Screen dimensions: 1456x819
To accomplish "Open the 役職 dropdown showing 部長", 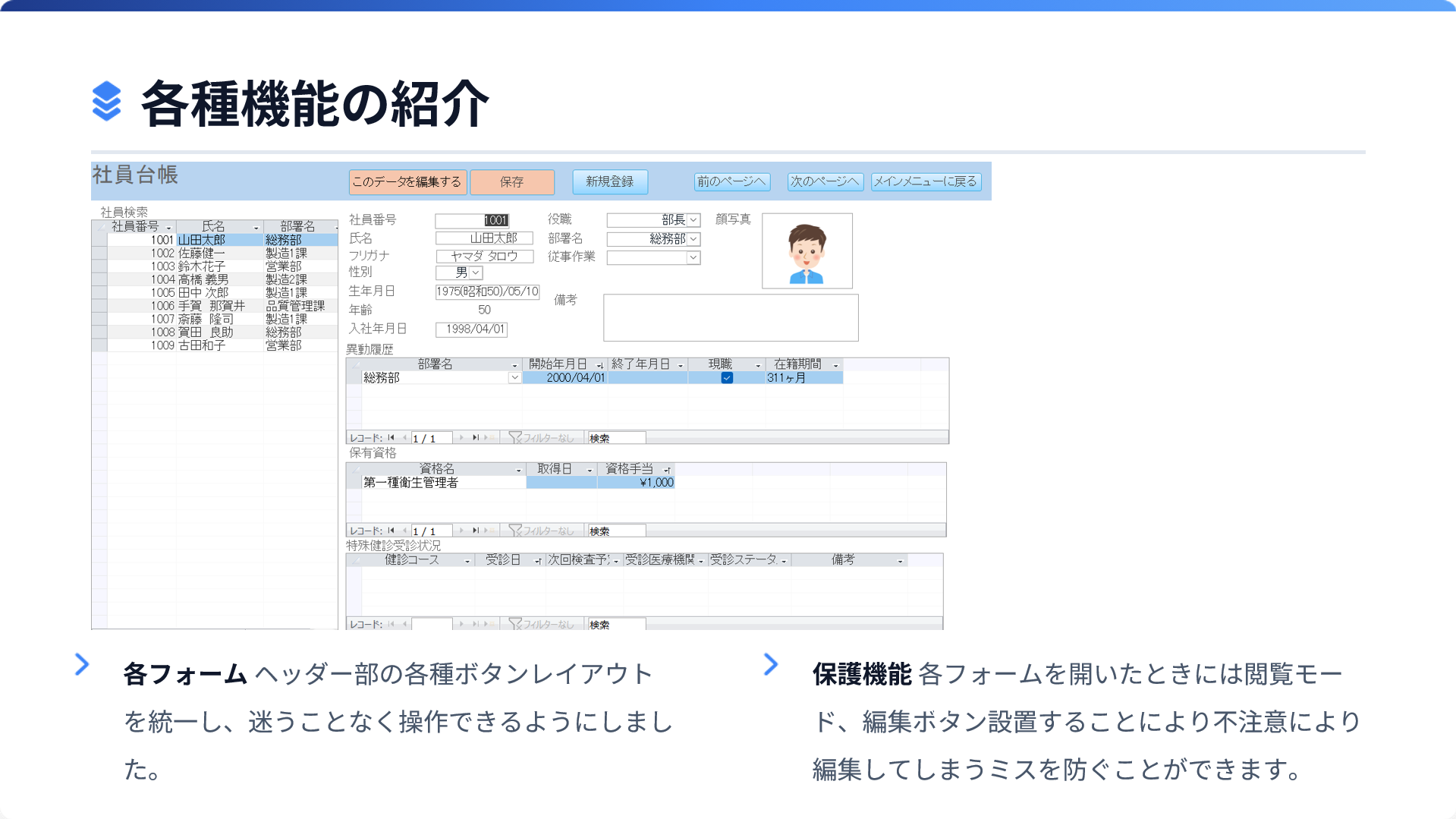I will pos(693,220).
